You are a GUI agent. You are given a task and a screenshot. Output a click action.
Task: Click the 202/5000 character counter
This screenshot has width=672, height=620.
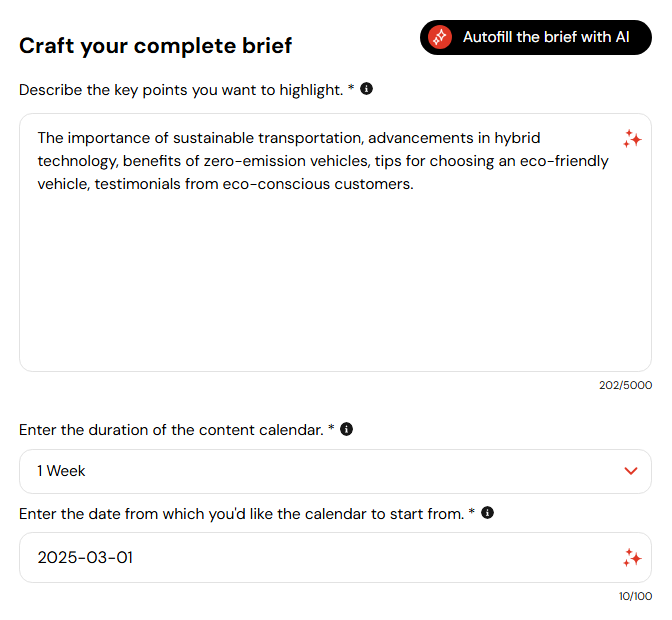[x=625, y=385]
